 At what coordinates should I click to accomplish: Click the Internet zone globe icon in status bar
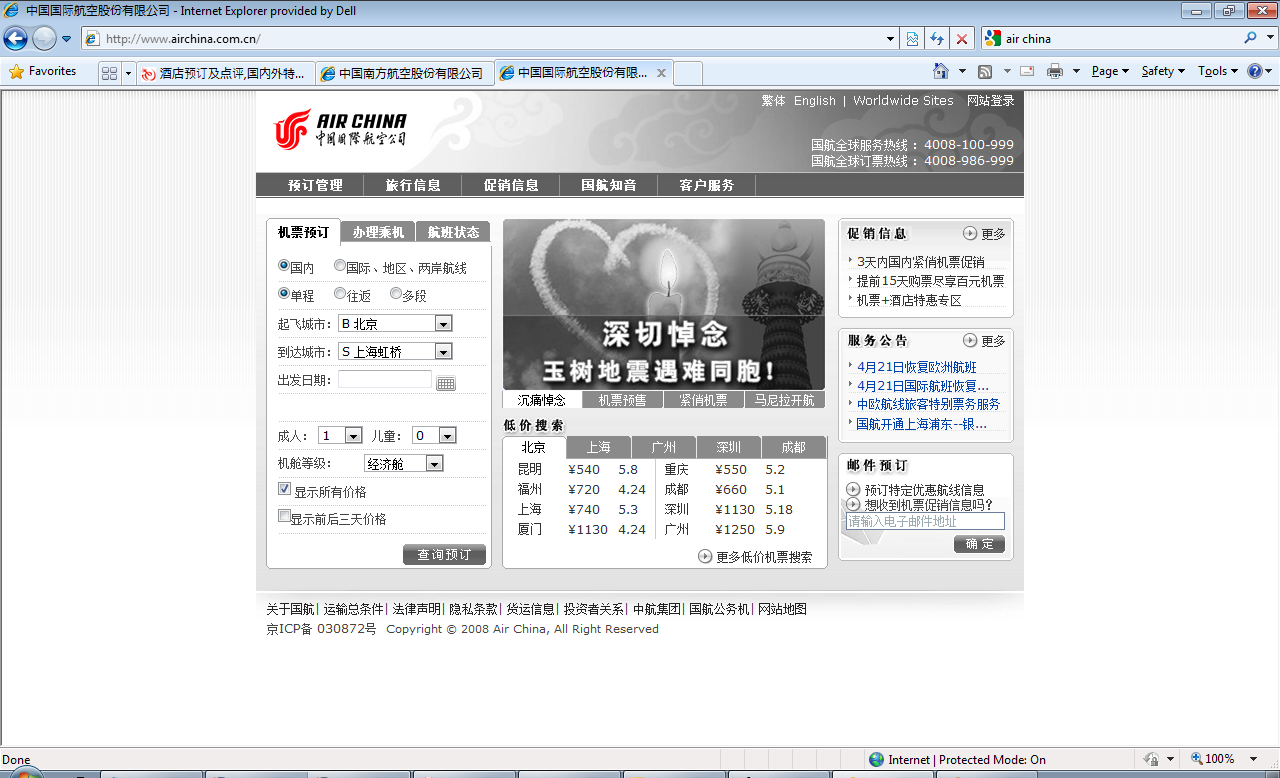click(x=877, y=760)
